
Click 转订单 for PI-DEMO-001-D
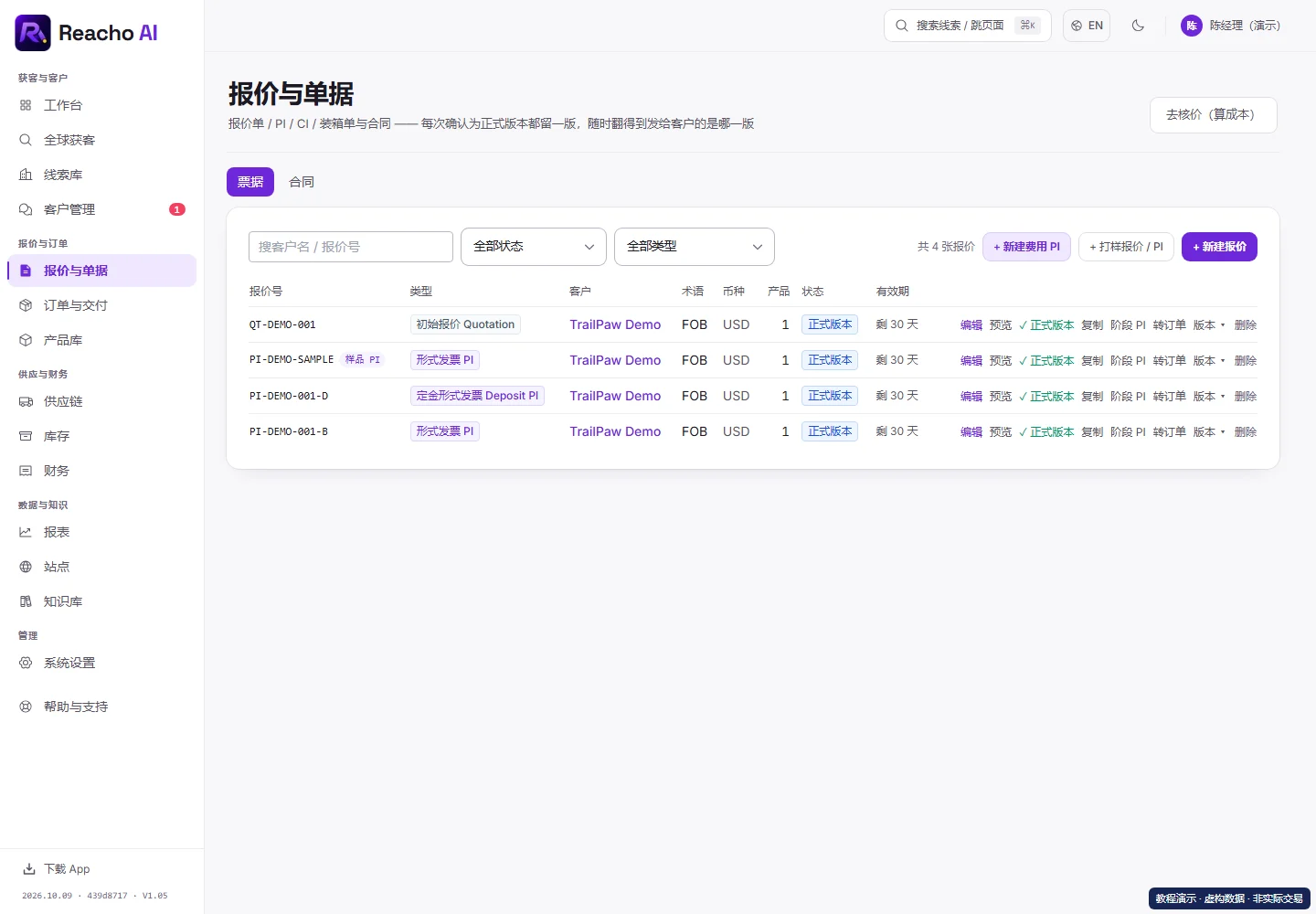pos(1170,397)
